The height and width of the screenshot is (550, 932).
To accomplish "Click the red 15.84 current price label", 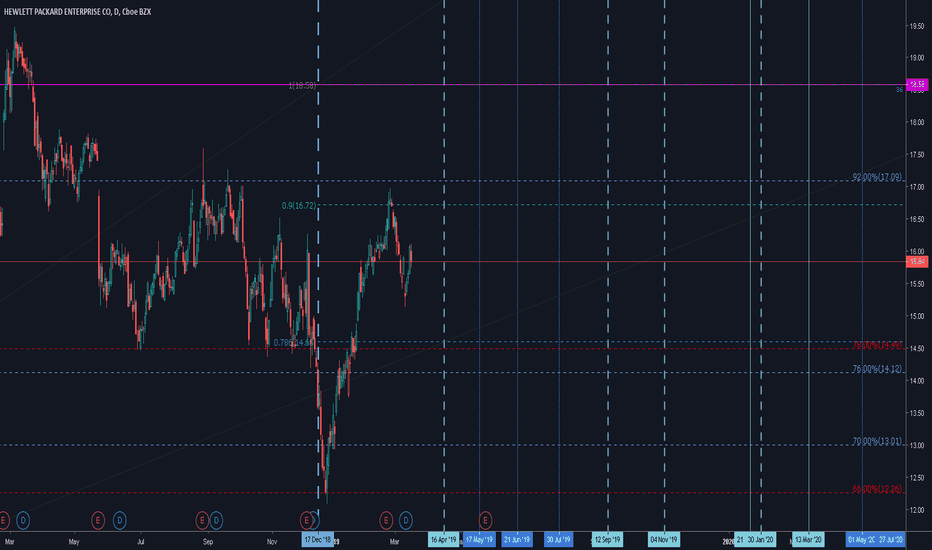I will [917, 262].
